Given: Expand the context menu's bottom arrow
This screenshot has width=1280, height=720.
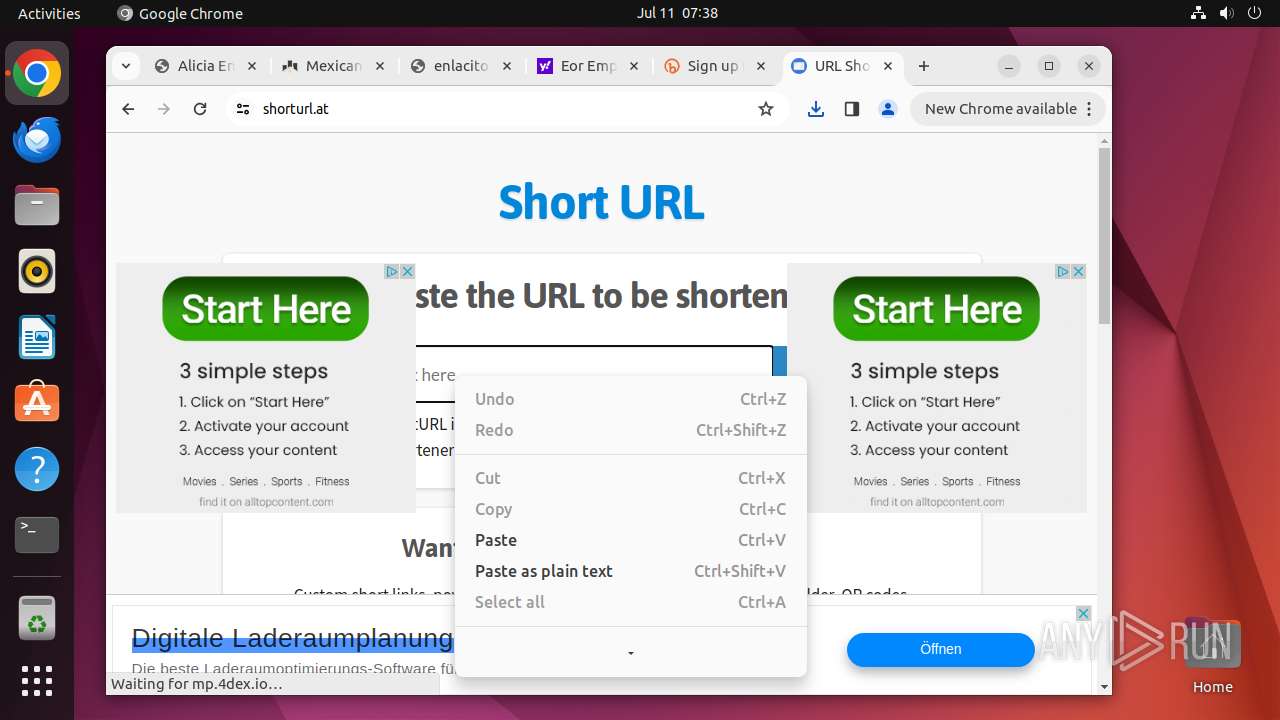Looking at the screenshot, I should tap(631, 653).
